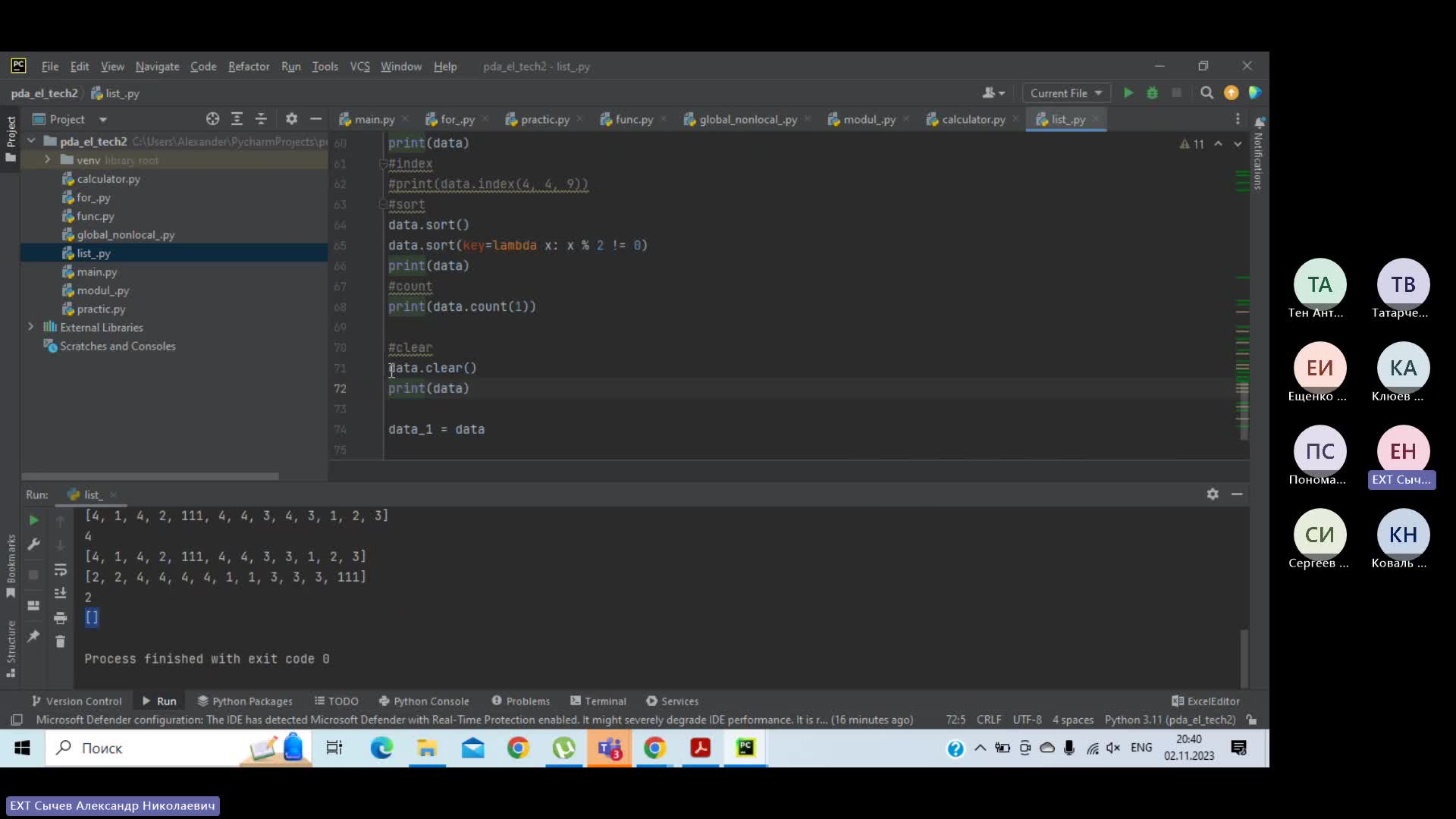This screenshot has height=819, width=1456.
Task: Run the current file with the green play icon
Action: click(x=1128, y=93)
